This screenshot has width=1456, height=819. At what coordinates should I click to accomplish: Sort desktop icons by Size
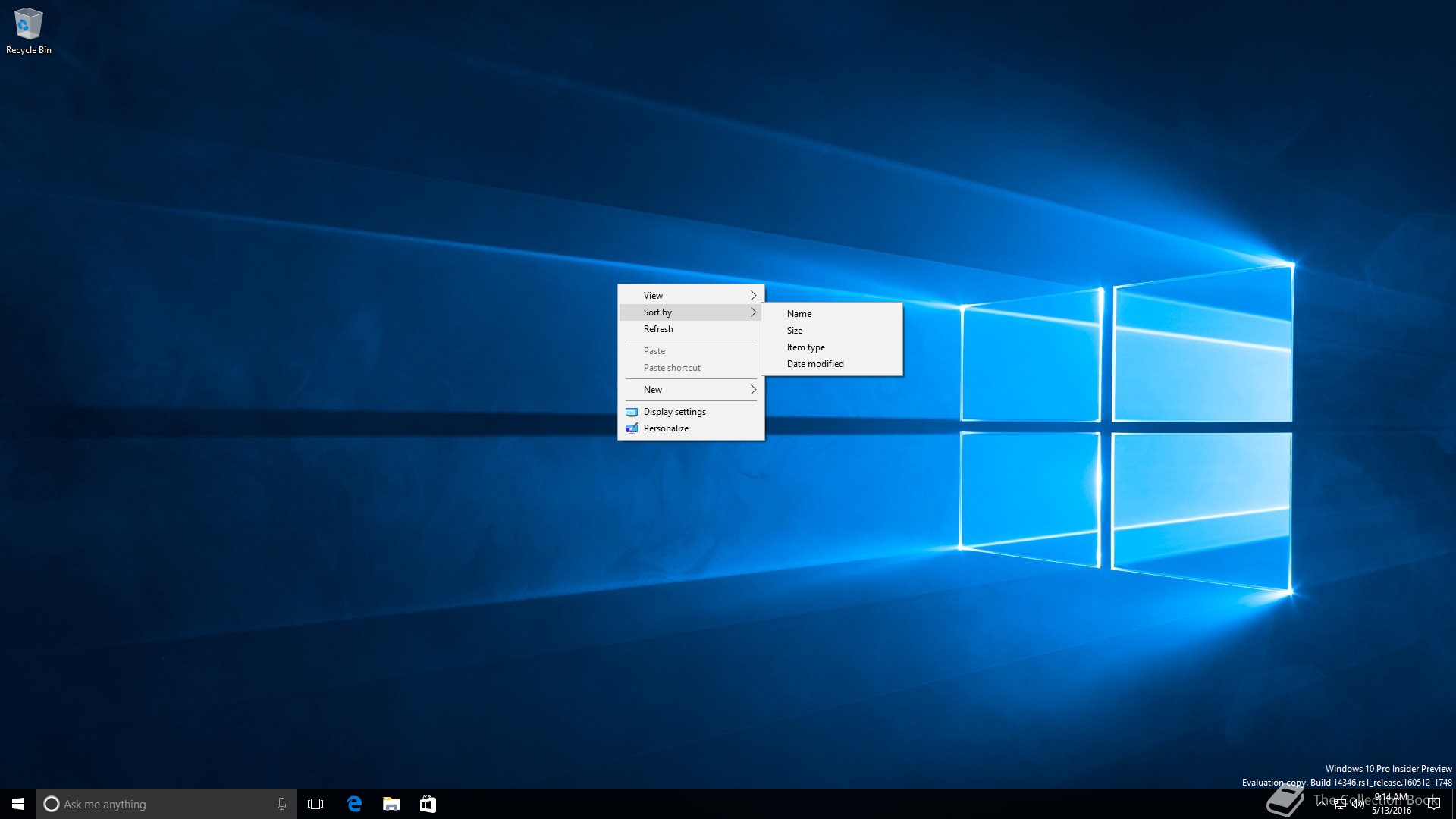click(832, 331)
